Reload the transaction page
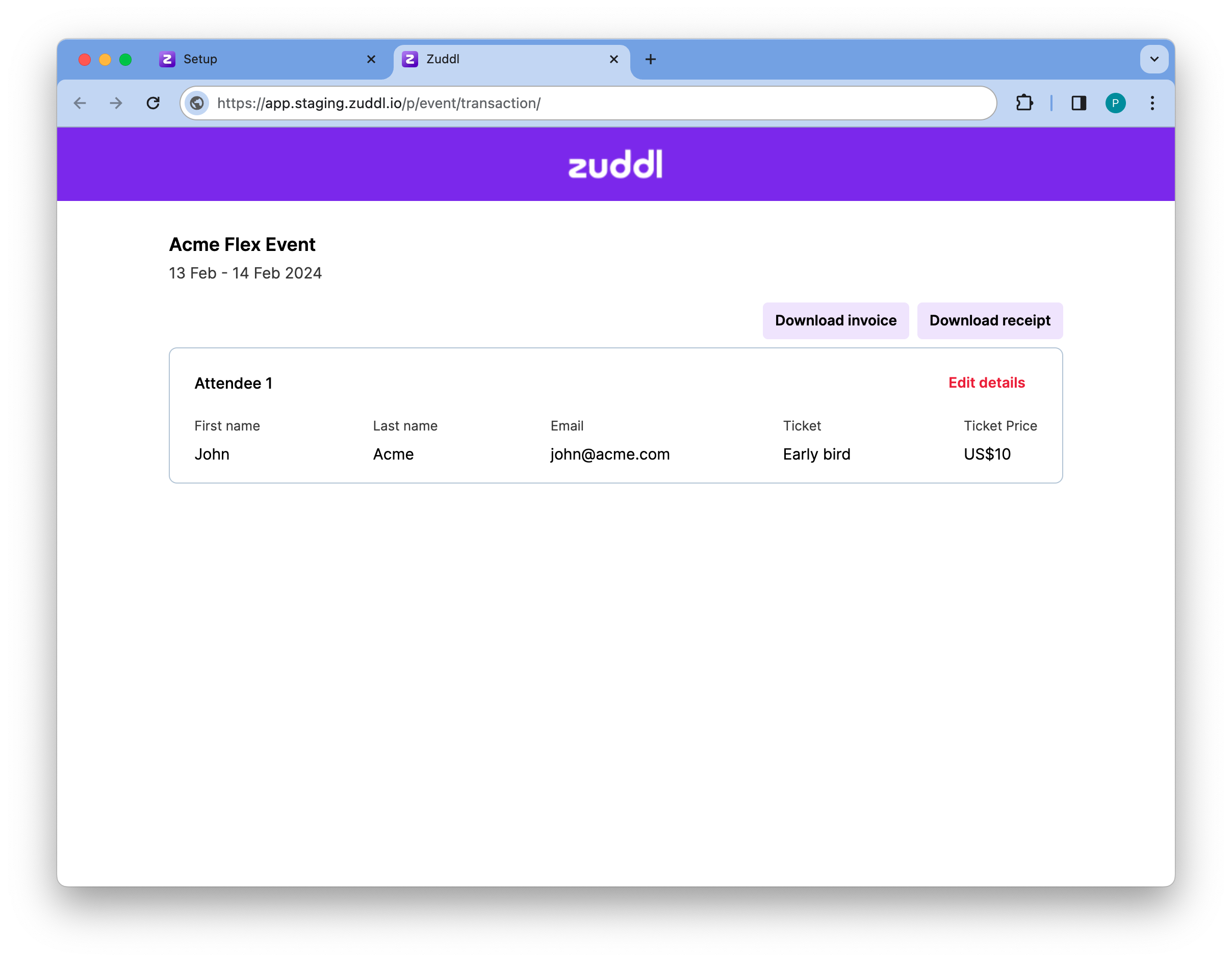The width and height of the screenshot is (1232, 962). [153, 103]
